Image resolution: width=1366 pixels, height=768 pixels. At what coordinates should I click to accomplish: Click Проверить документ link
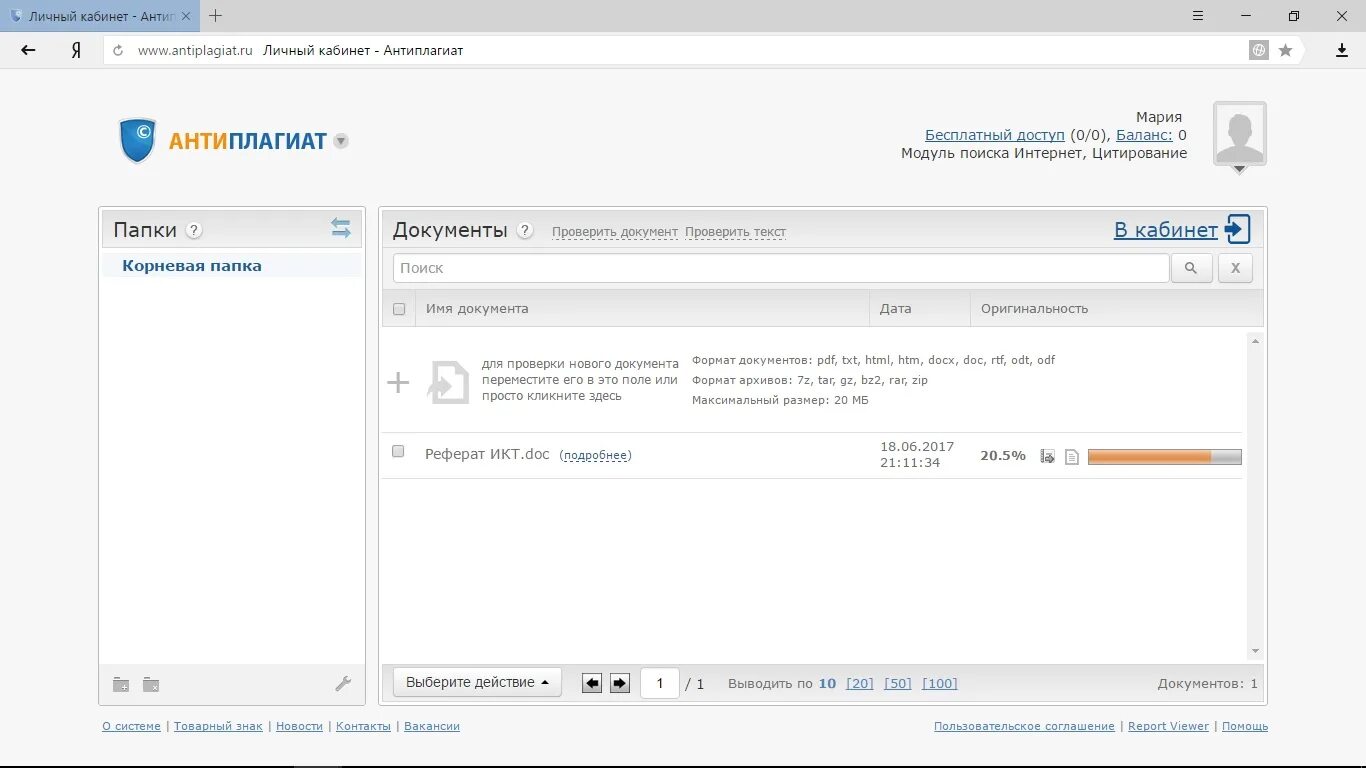(x=615, y=232)
